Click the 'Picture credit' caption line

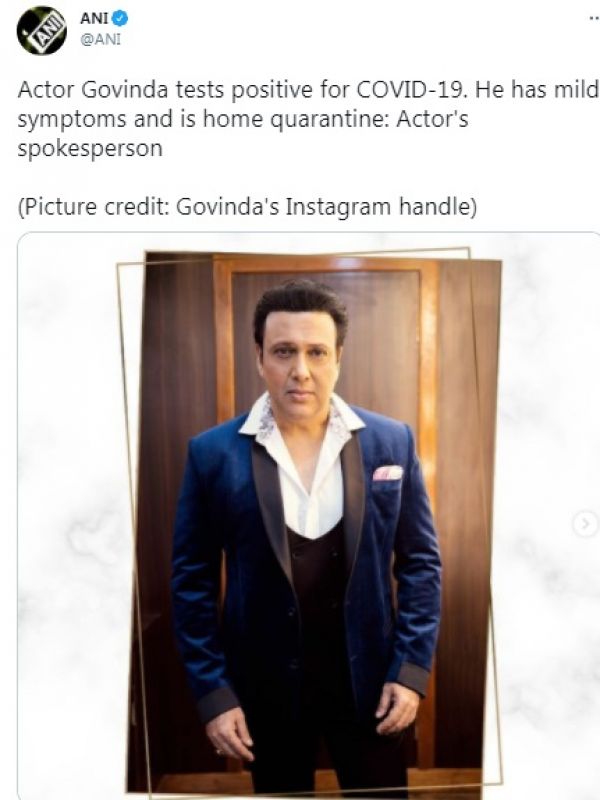[x=247, y=207]
